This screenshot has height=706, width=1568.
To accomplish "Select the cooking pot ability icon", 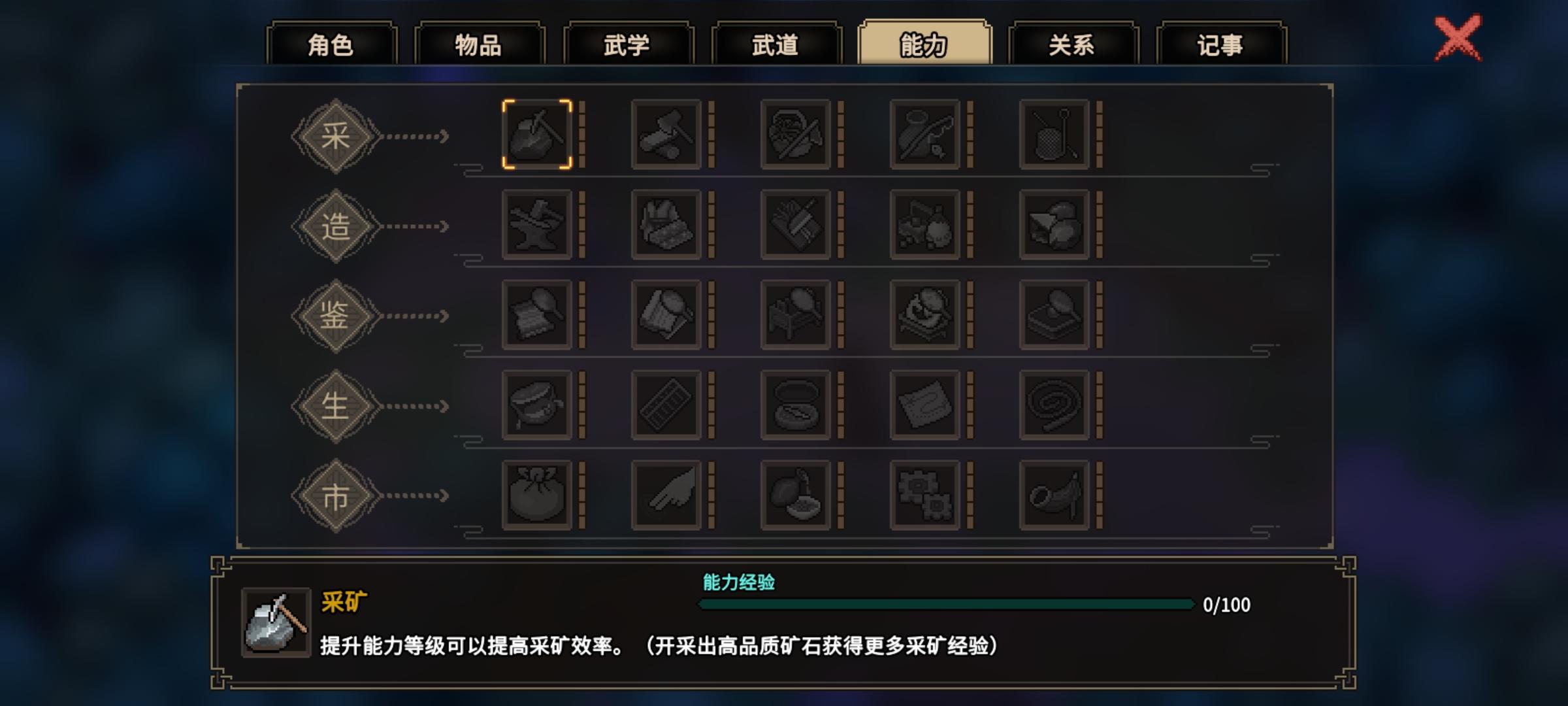I will tap(536, 405).
